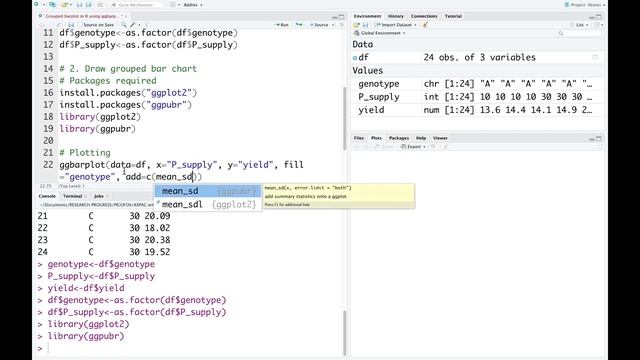This screenshot has width=640, height=360.
Task: Open the Jobs tab
Action: click(x=99, y=196)
